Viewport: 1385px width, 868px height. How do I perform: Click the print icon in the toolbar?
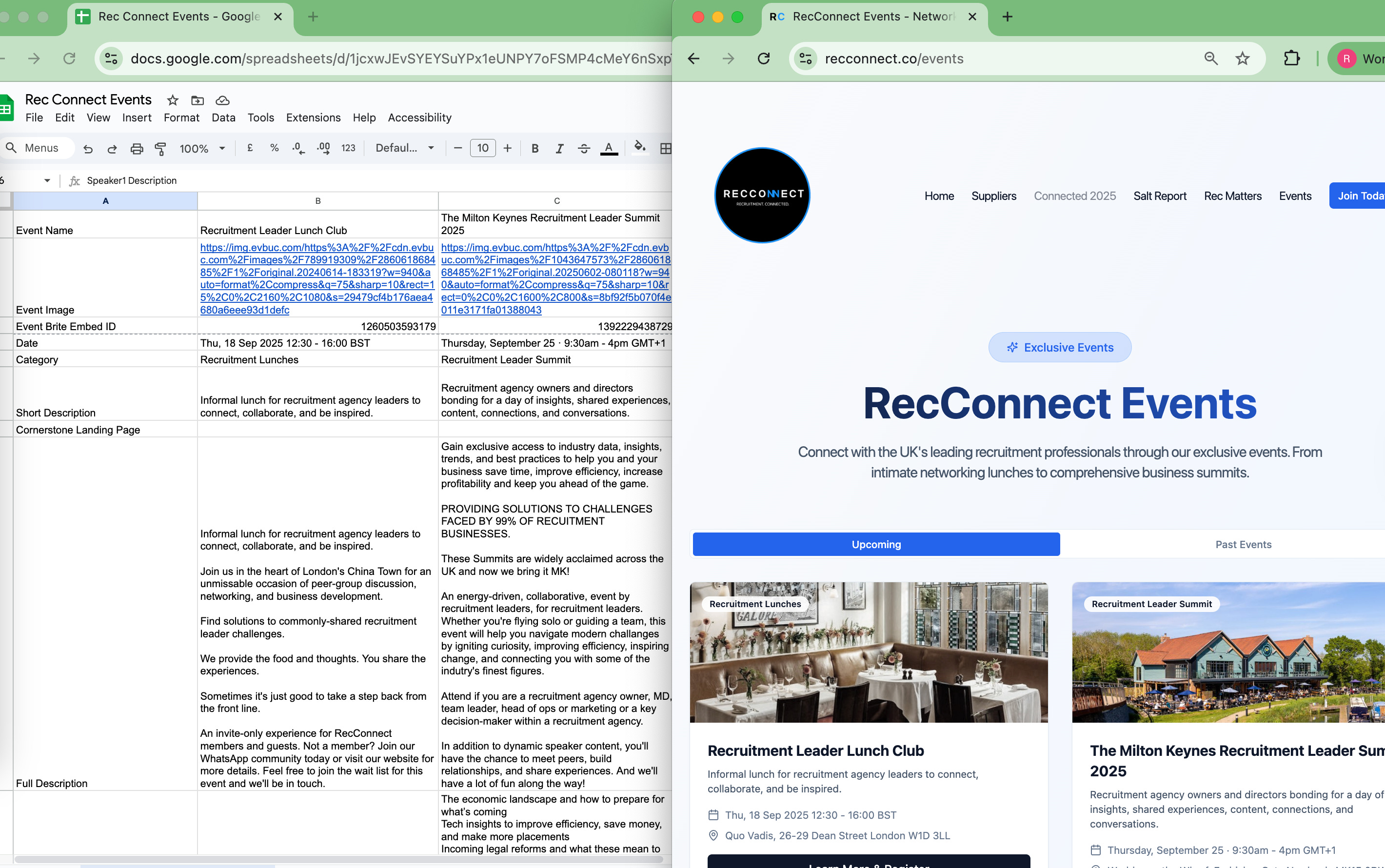click(137, 149)
